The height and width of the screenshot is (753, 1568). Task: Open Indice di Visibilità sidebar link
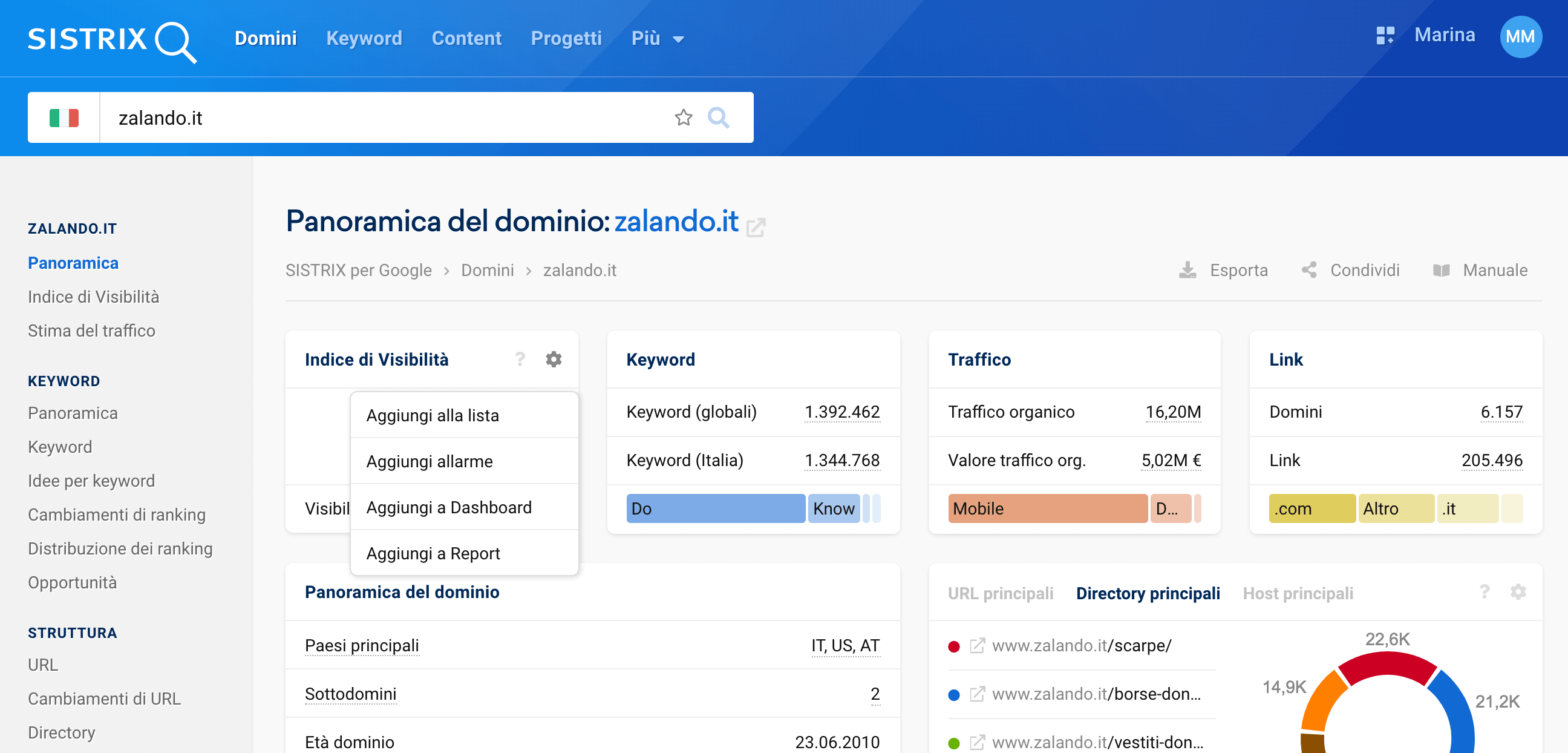(93, 297)
